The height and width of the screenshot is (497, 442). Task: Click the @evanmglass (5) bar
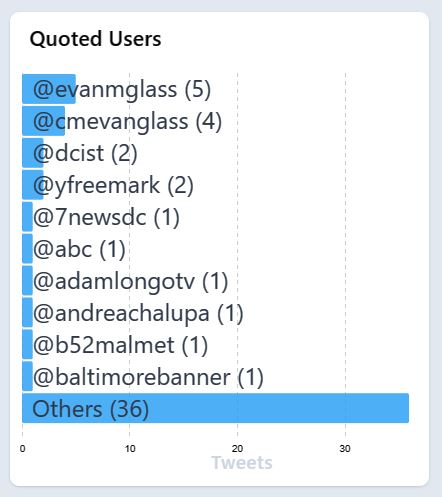coord(49,89)
